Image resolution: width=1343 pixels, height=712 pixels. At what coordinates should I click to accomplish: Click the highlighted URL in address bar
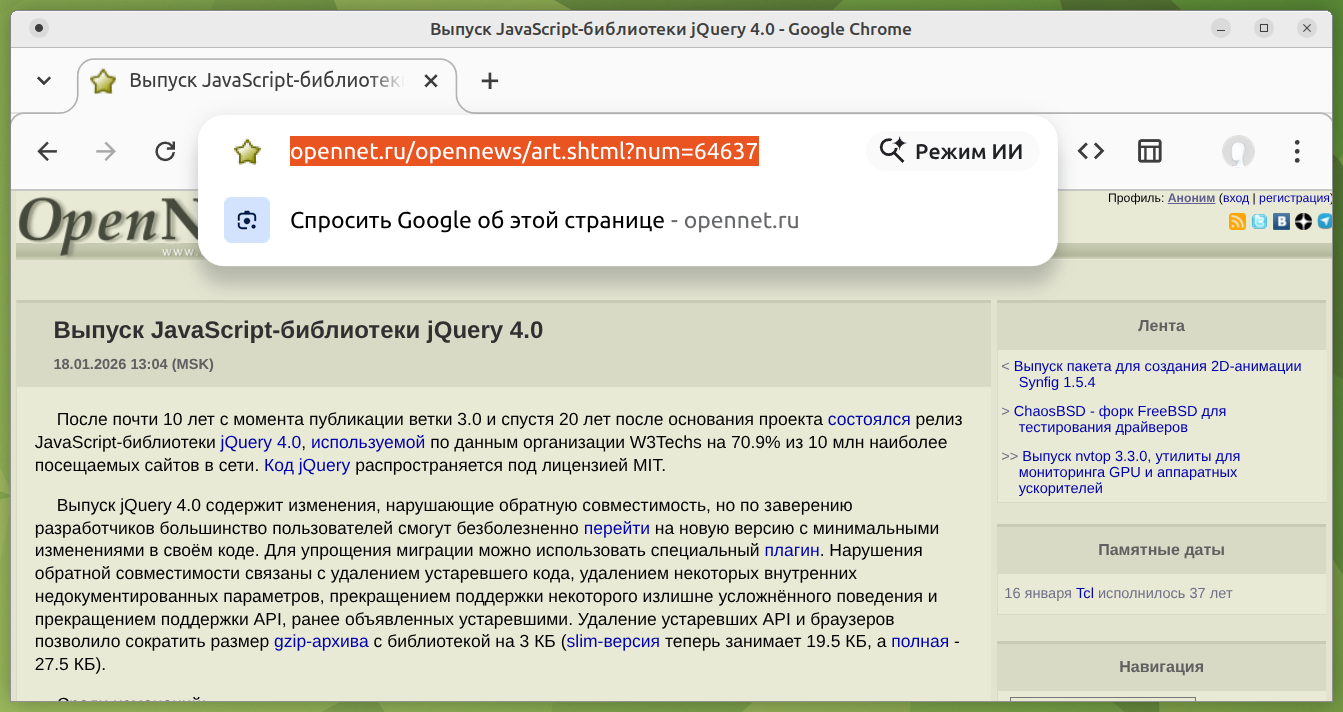pyautogui.click(x=524, y=152)
